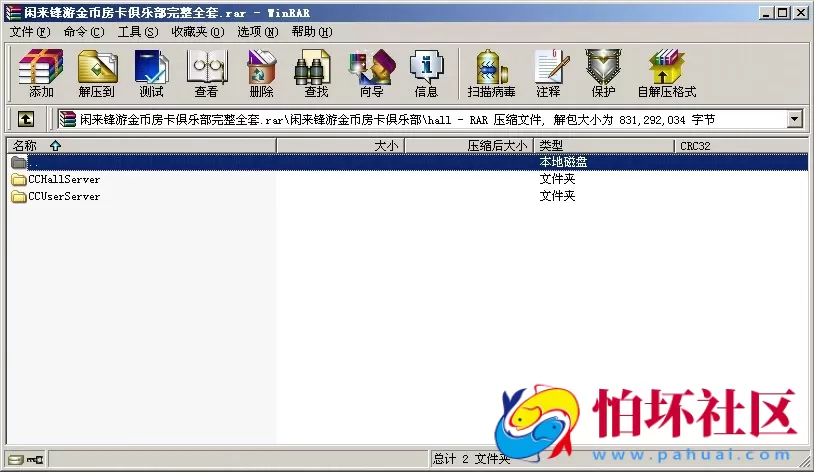
Task: Open the 收藏夹(O) menu
Action: point(198,32)
